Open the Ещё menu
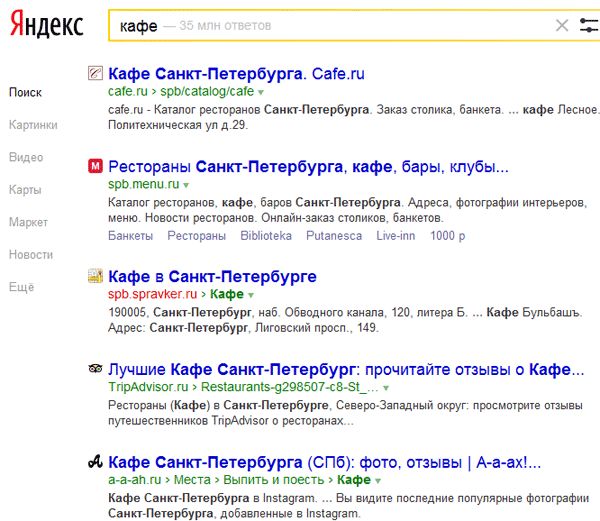The width and height of the screenshot is (600, 521). [21, 287]
